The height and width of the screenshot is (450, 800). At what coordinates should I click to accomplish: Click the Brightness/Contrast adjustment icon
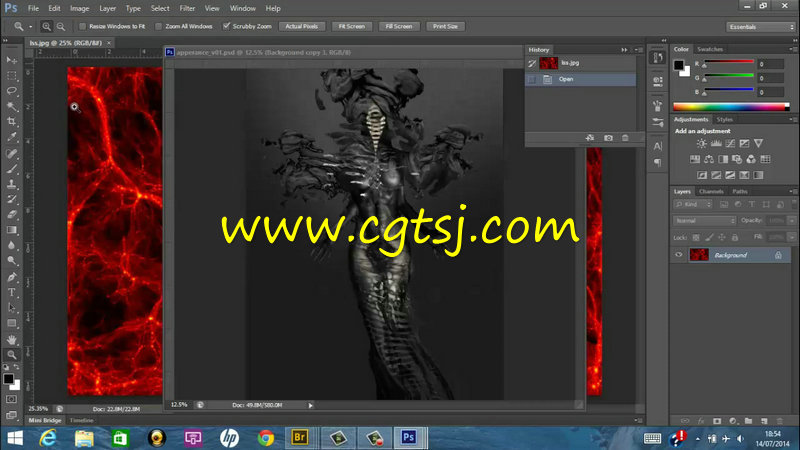point(702,143)
